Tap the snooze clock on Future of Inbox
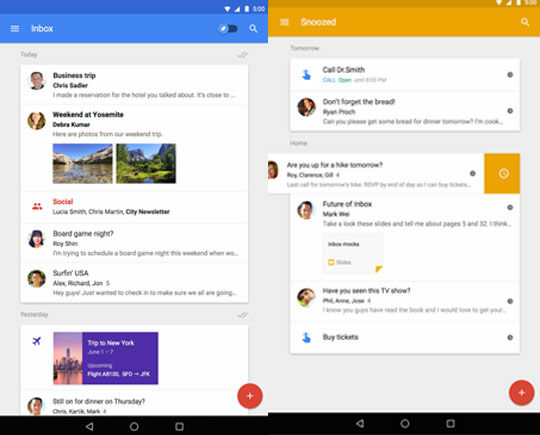Viewport: 540px width, 435px height. click(x=510, y=208)
